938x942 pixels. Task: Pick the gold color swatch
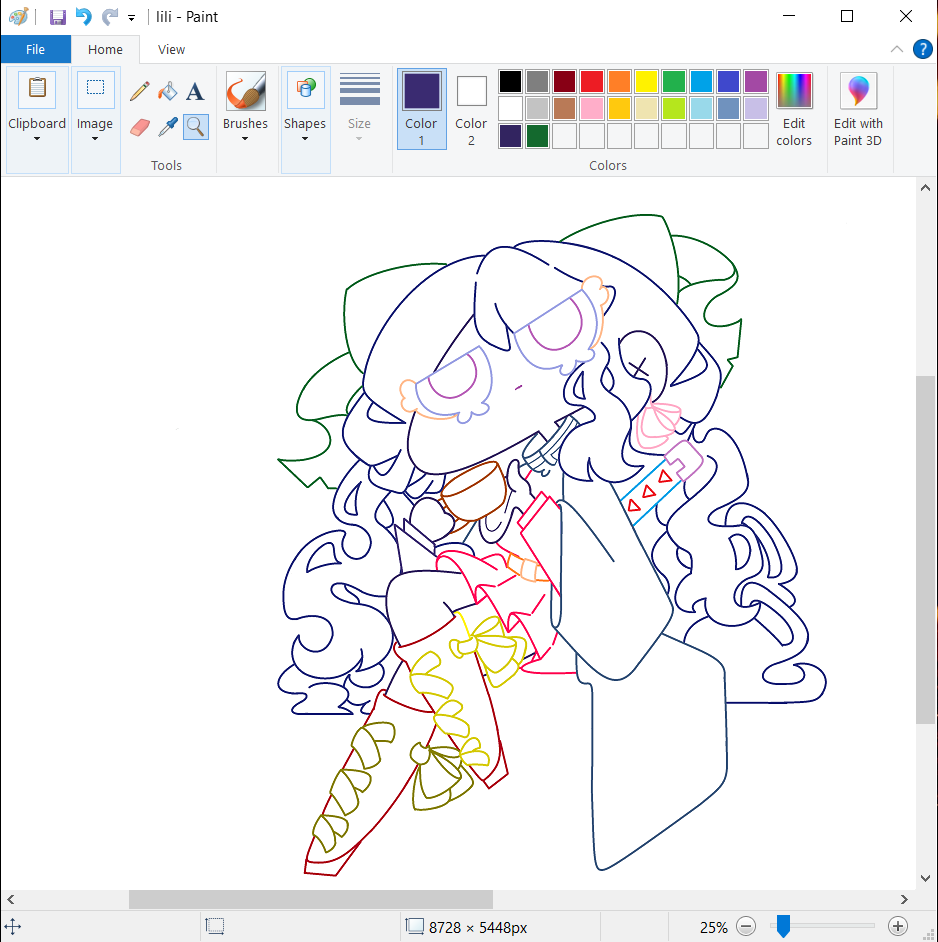(619, 109)
